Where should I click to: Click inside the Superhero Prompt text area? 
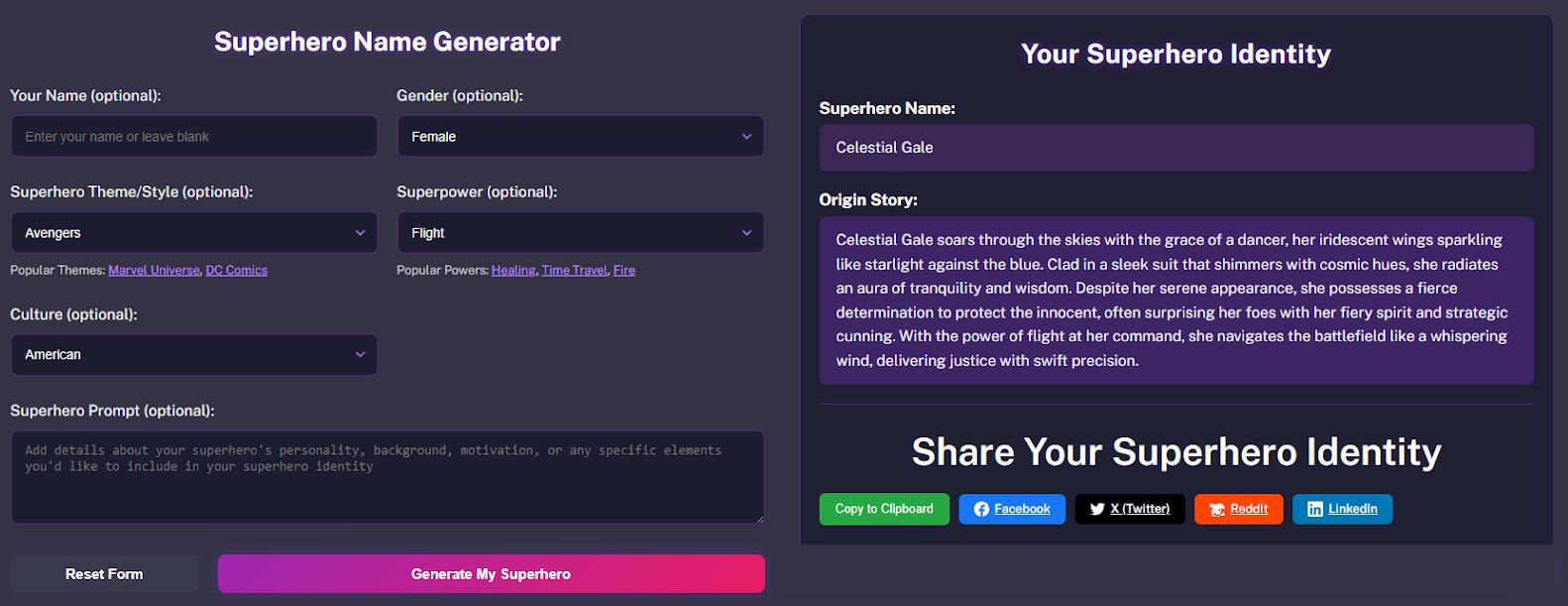(x=388, y=477)
